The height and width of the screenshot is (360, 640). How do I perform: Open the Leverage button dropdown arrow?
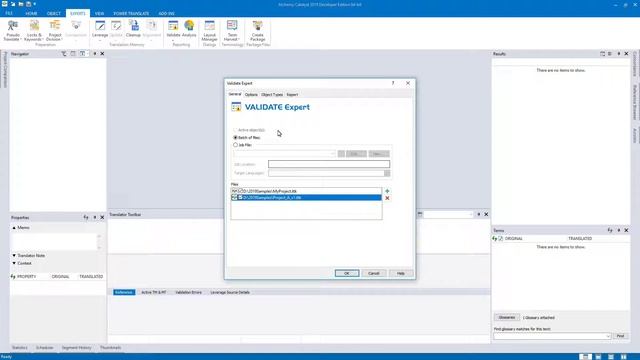click(x=100, y=40)
